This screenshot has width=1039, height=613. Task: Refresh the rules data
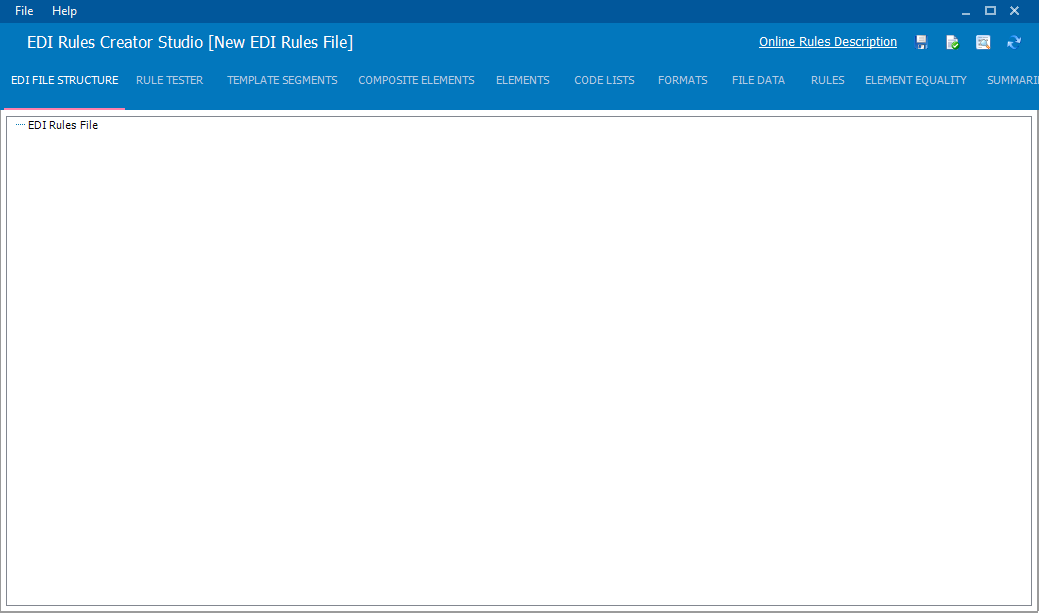click(x=1014, y=42)
